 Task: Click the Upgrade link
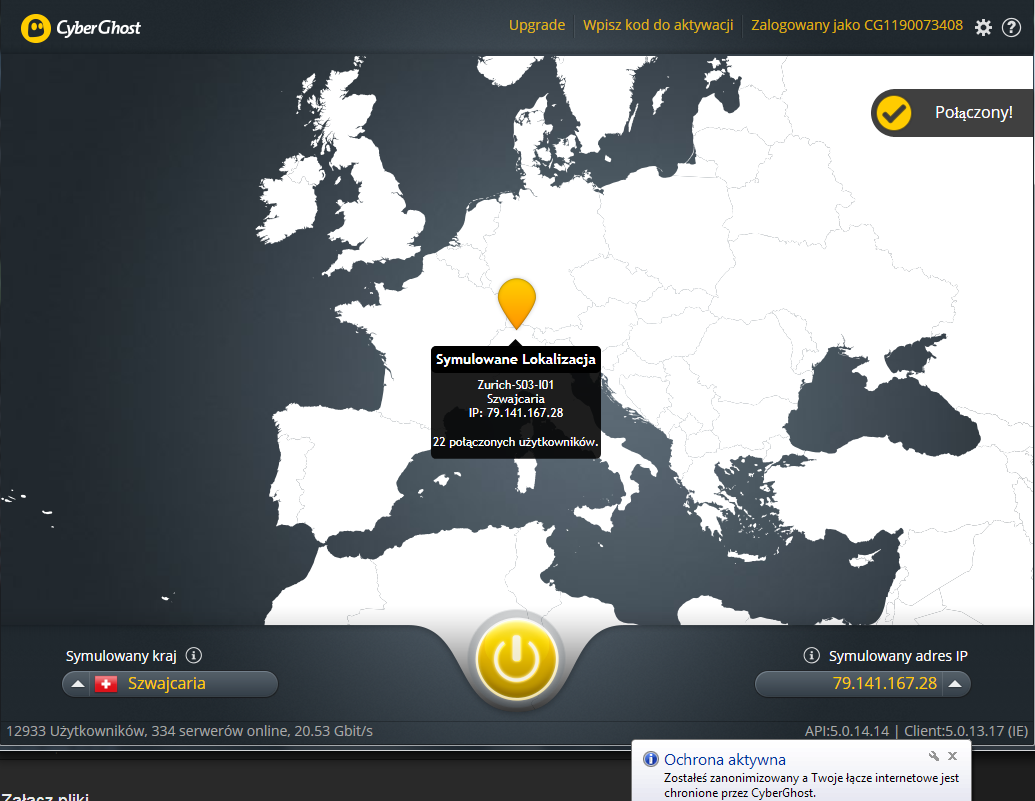(x=537, y=25)
